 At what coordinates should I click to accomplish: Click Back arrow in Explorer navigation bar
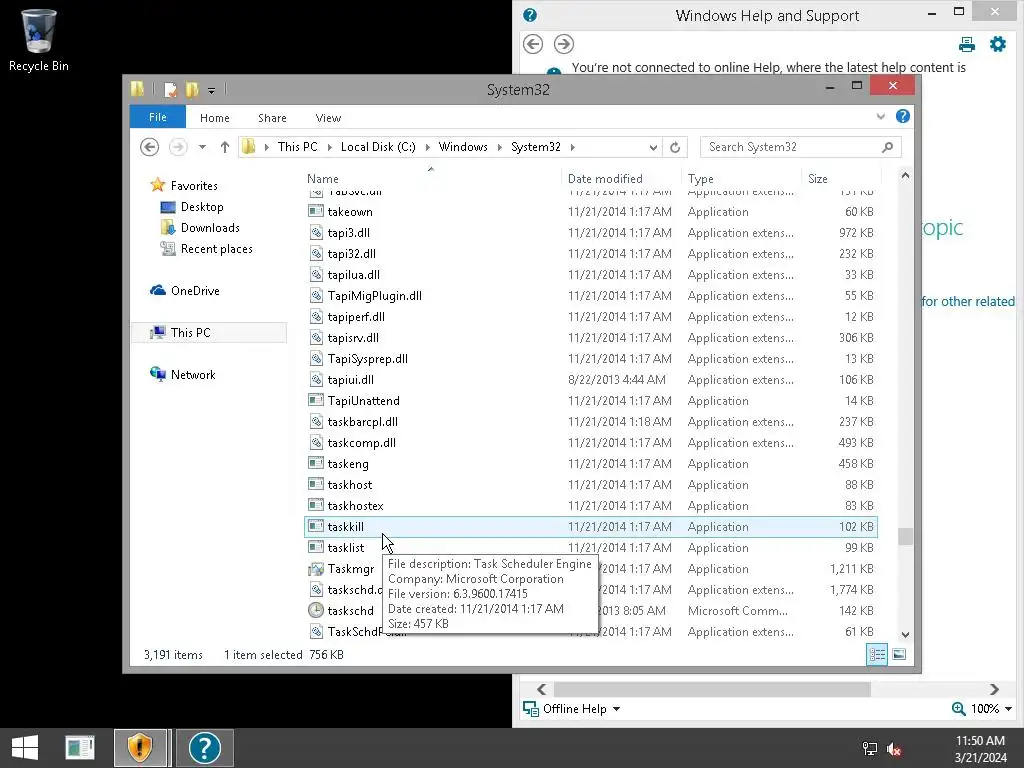point(150,147)
